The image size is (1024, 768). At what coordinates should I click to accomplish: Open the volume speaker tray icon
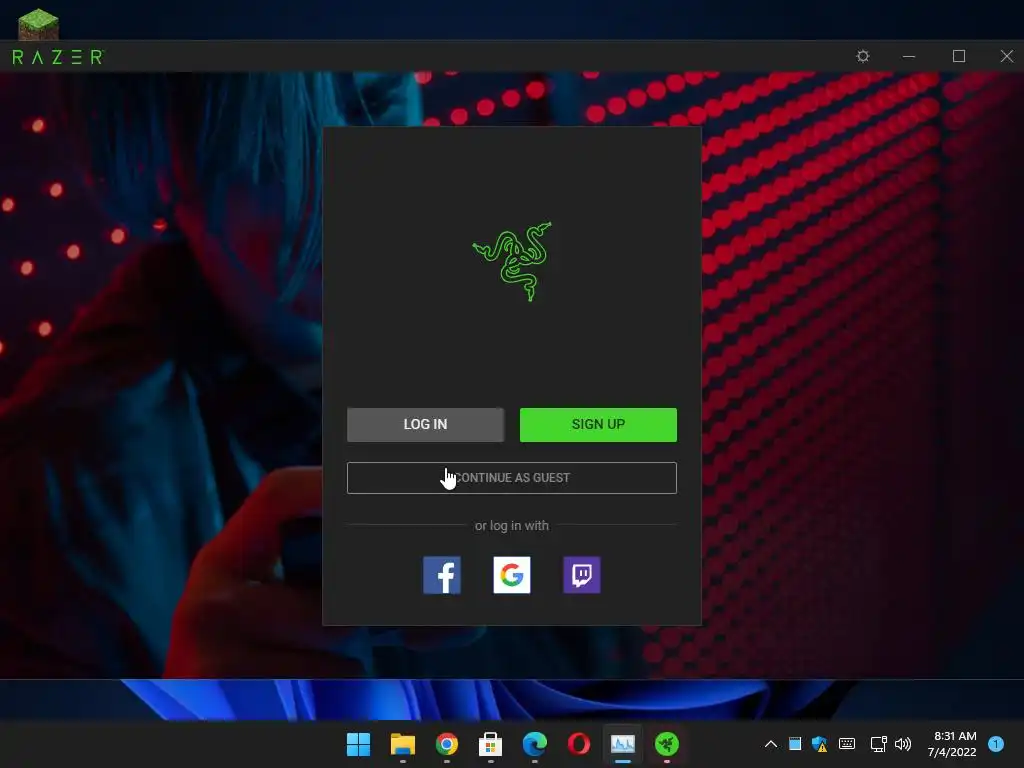tap(903, 744)
